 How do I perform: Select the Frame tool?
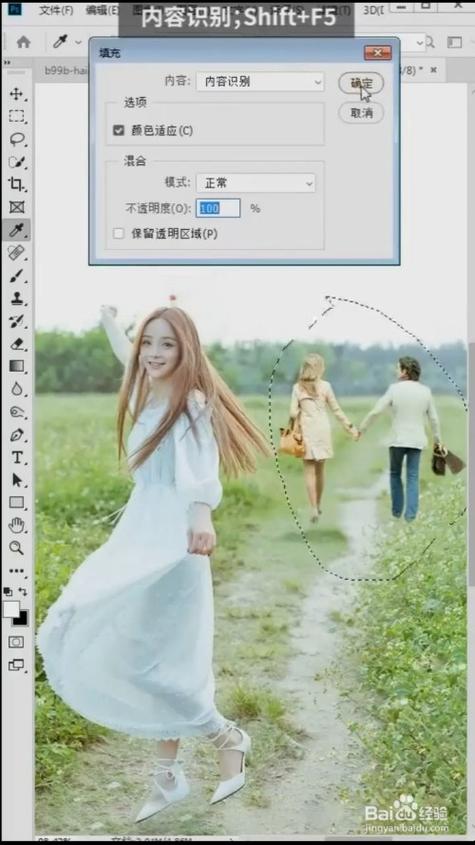coord(17,207)
